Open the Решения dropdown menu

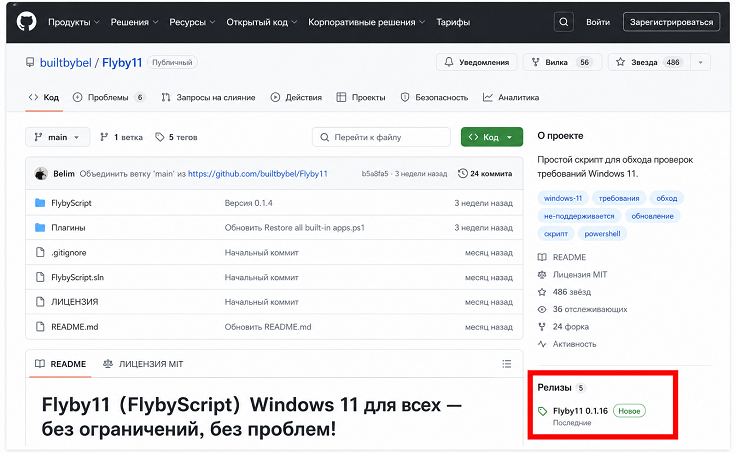134,22
